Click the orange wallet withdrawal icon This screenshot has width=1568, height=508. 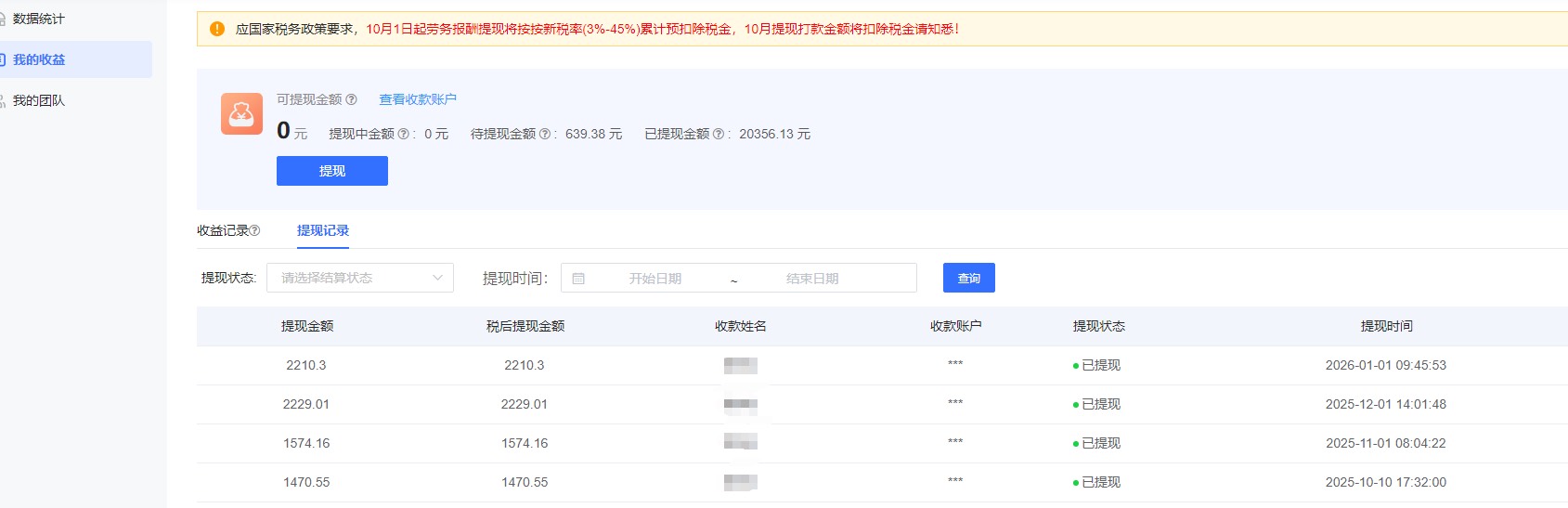pyautogui.click(x=241, y=114)
